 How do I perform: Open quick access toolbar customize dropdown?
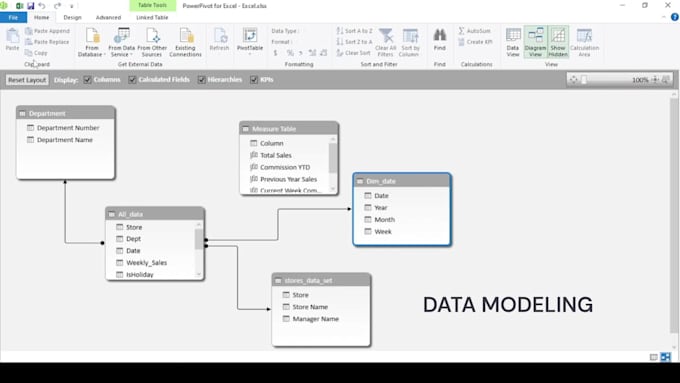pos(72,6)
